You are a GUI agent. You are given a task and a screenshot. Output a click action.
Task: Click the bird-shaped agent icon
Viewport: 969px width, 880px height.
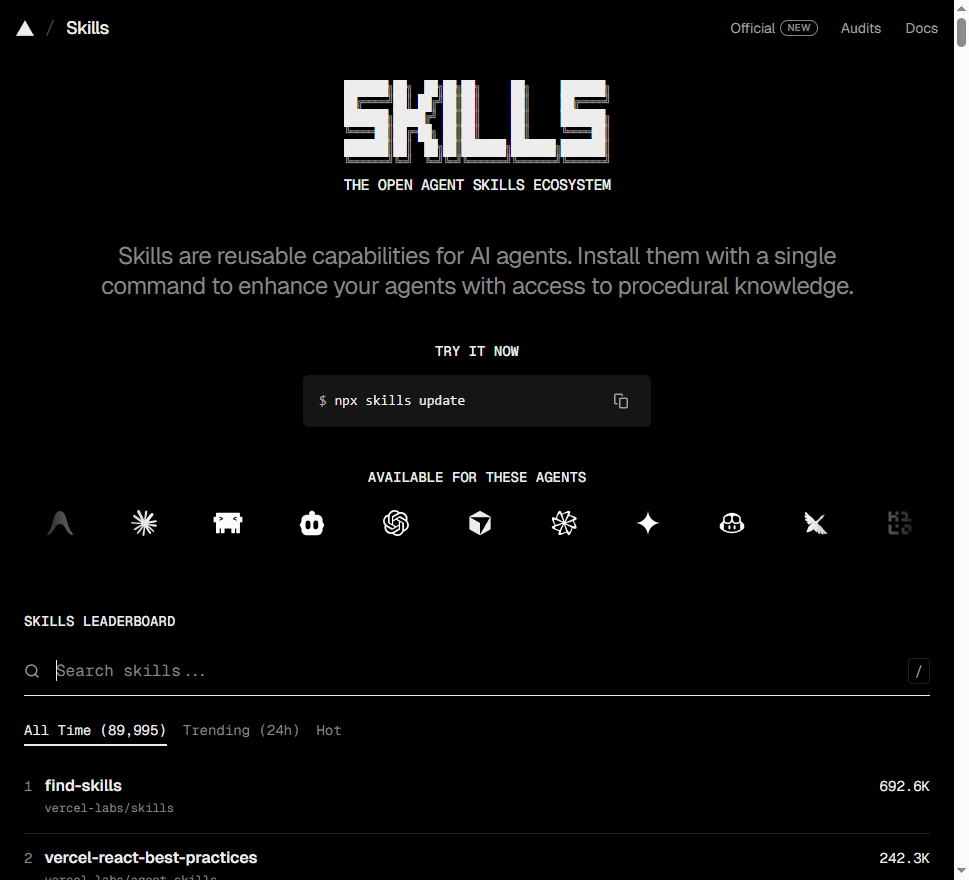coord(815,522)
